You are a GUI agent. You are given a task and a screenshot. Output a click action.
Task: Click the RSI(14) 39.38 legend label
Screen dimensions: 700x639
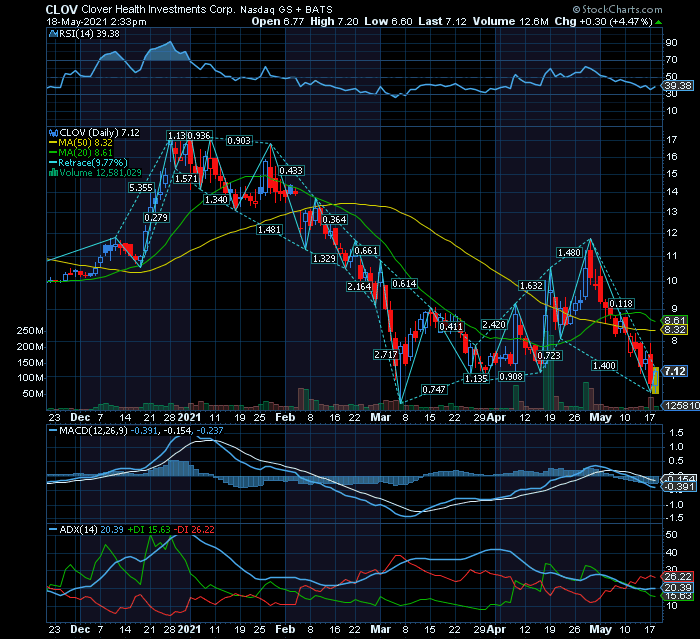coord(84,33)
